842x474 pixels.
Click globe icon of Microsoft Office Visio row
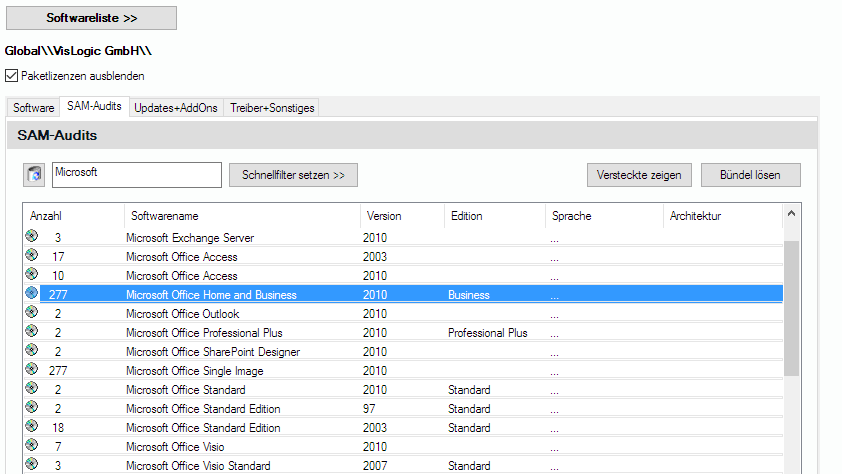(x=32, y=445)
